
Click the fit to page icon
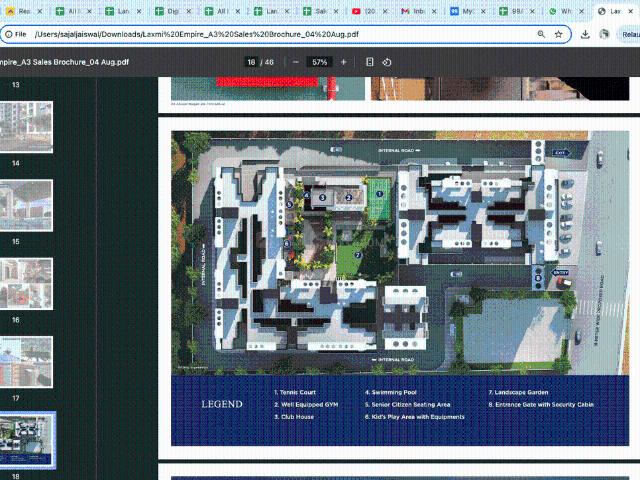click(370, 62)
